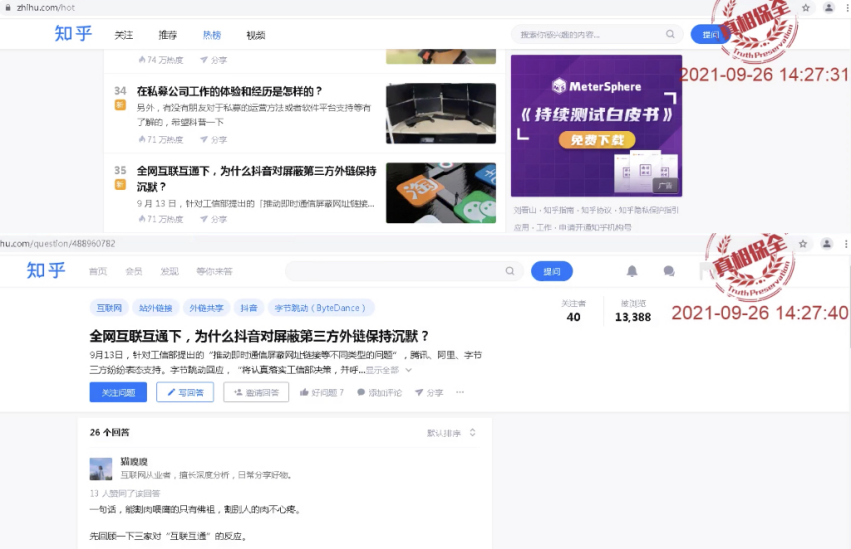
Task: Switch to the 热榜 tab
Action: (212, 35)
